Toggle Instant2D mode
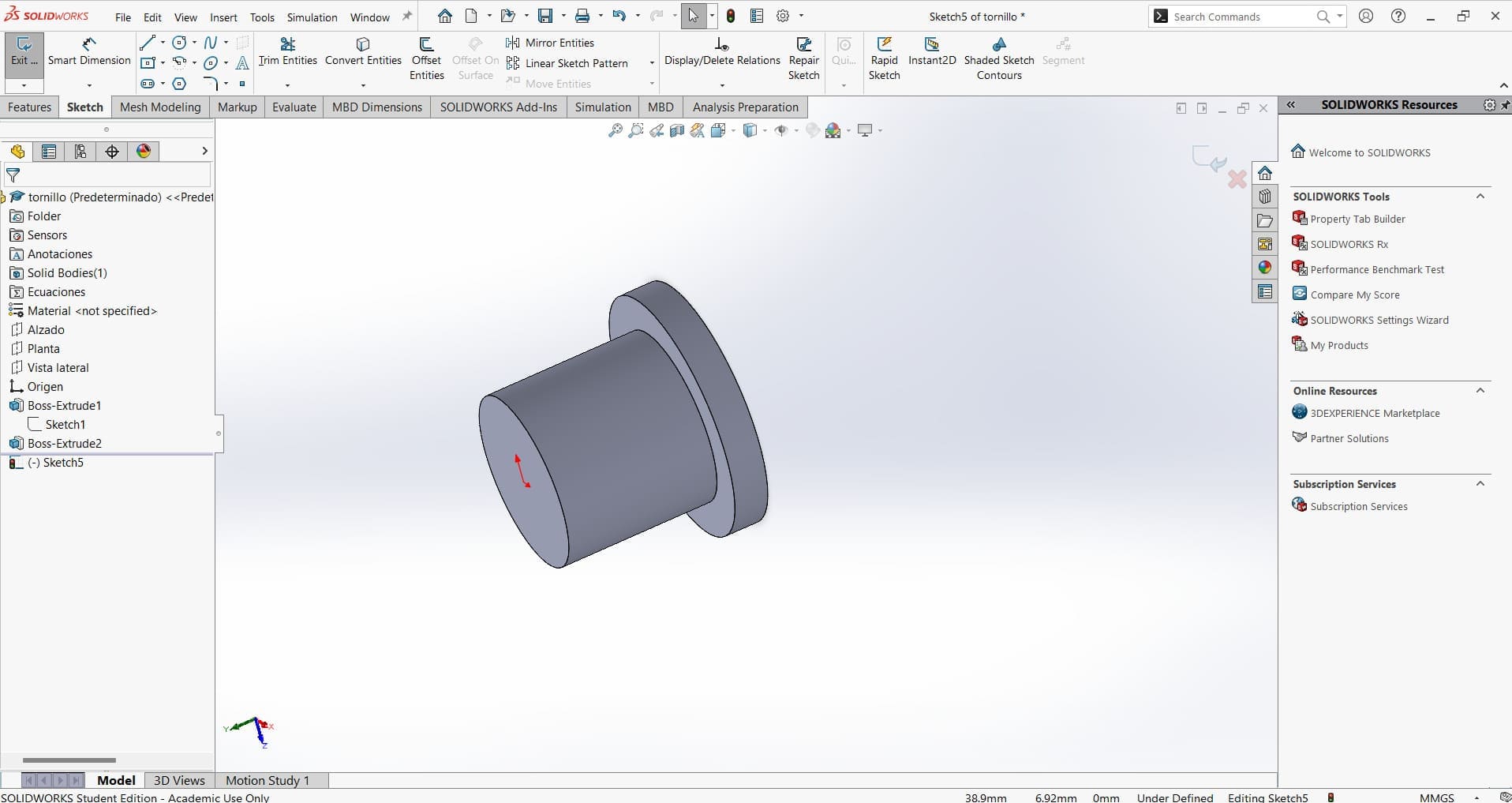The height and width of the screenshot is (803, 1512). click(x=932, y=52)
